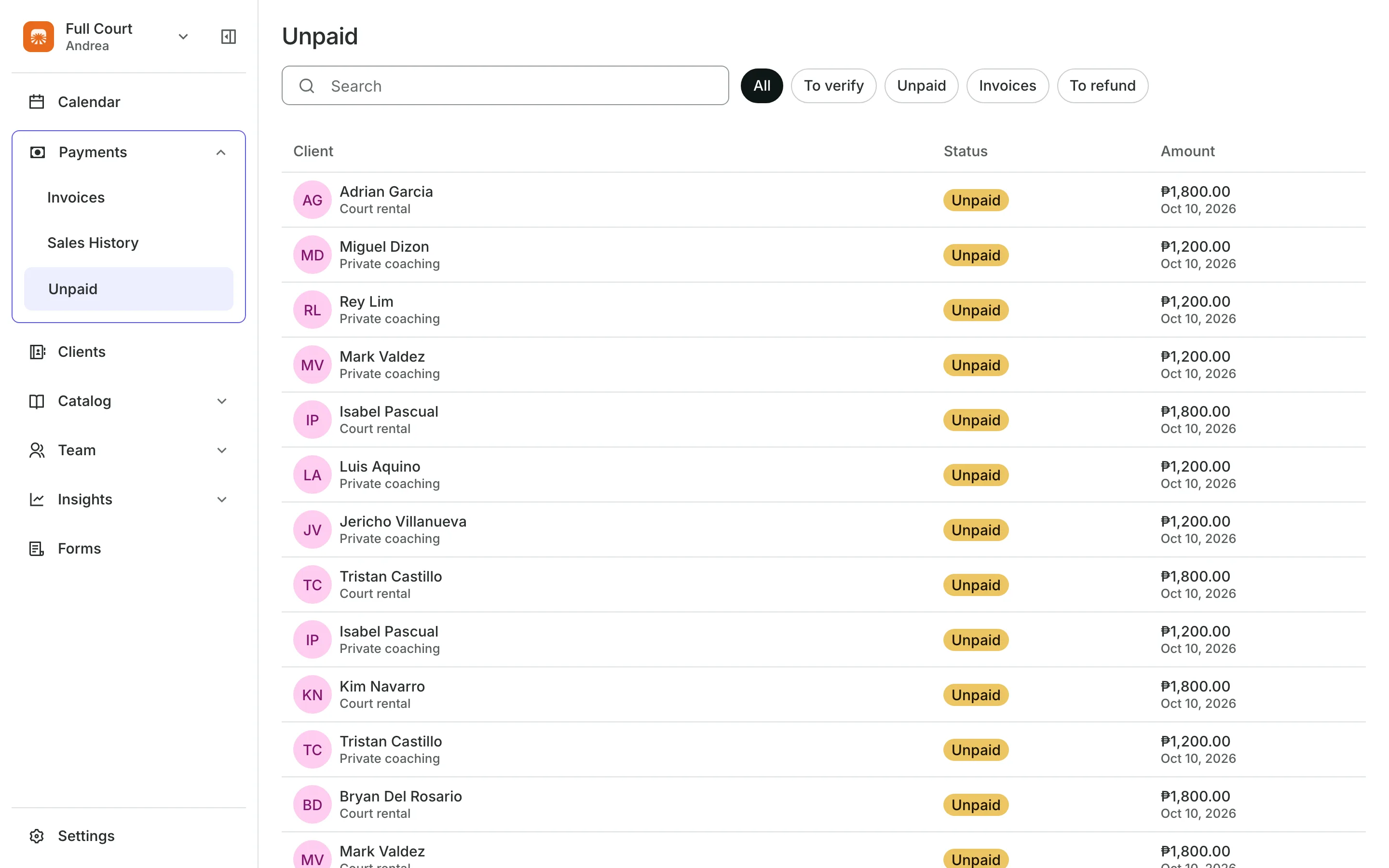
Task: Click the search magnifier icon
Action: pos(307,86)
